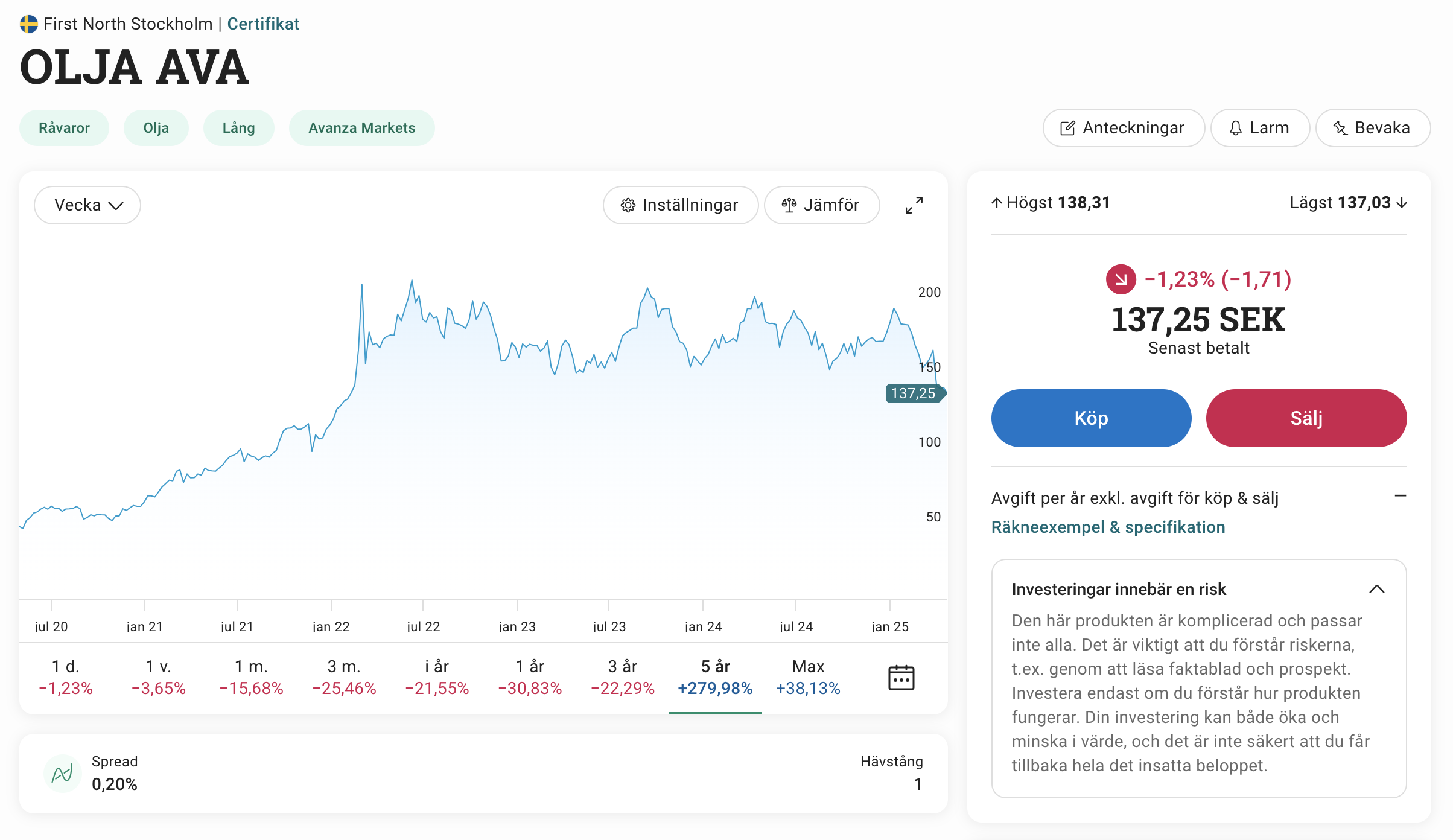Select the 1 år time period tab
This screenshot has width=1453, height=840.
point(530,677)
